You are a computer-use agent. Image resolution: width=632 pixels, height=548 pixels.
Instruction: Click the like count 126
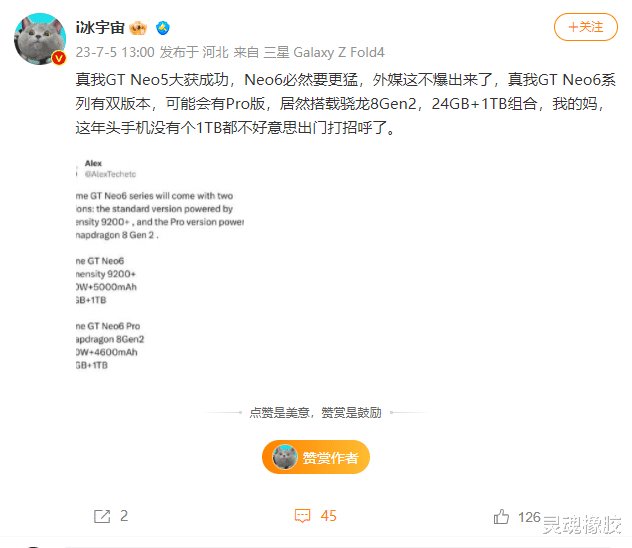[x=529, y=517]
